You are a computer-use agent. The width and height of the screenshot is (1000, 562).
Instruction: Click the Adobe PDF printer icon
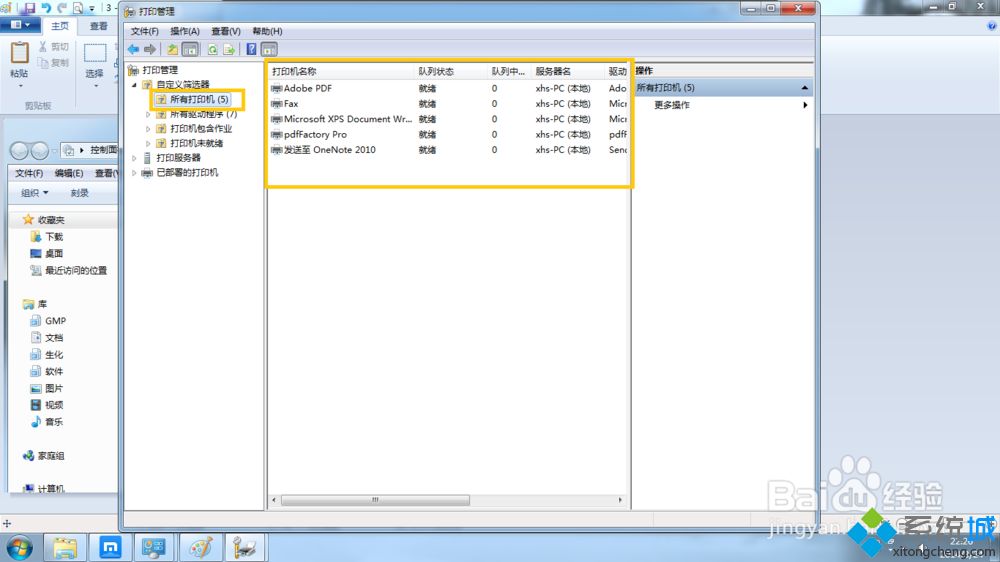277,88
